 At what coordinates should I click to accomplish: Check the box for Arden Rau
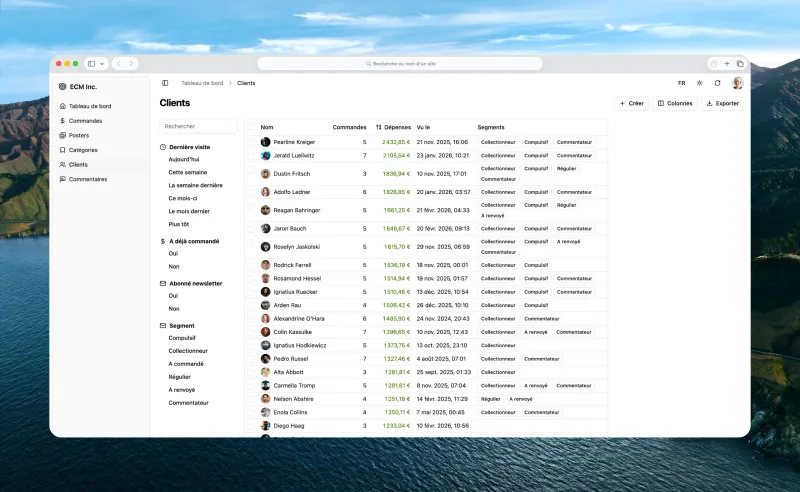251,305
